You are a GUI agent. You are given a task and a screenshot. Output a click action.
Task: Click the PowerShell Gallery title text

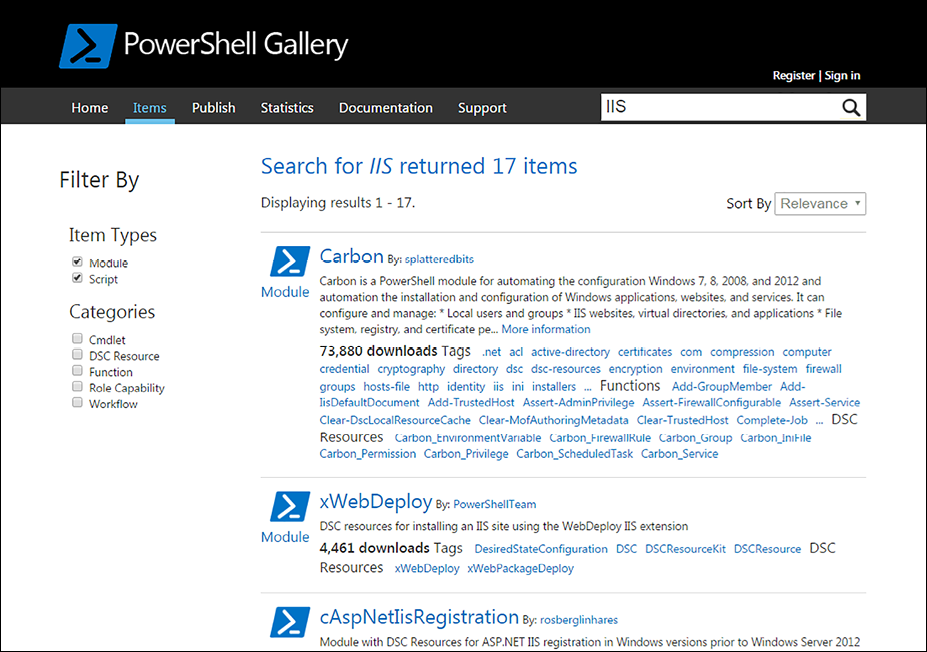236,45
